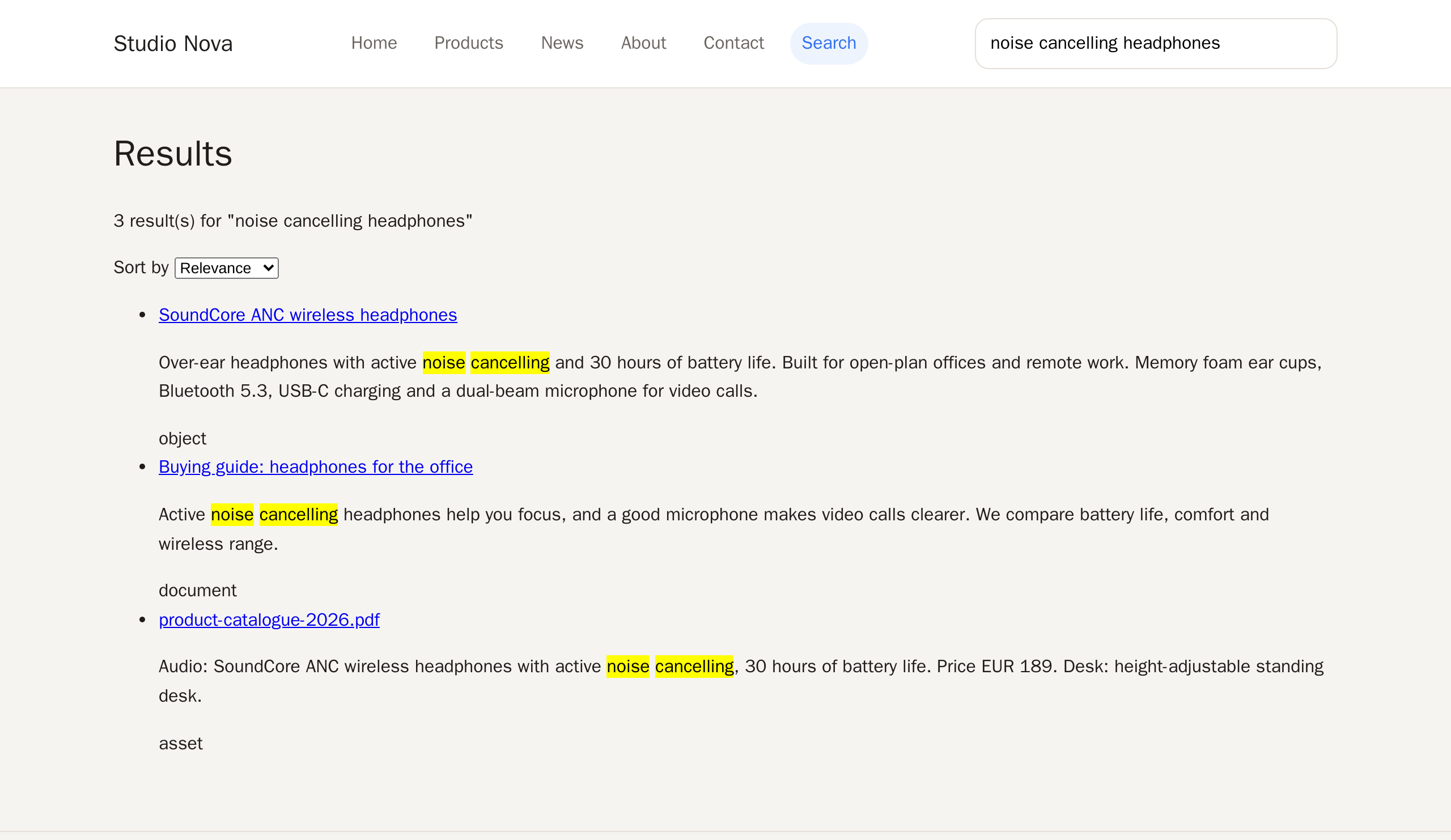Open Buying guide: headphones for the office
This screenshot has height=840, width=1451.
point(316,467)
